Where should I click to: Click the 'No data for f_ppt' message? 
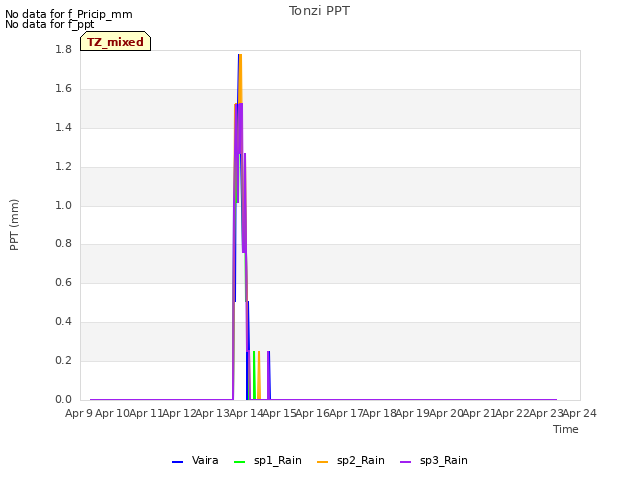[50, 24]
